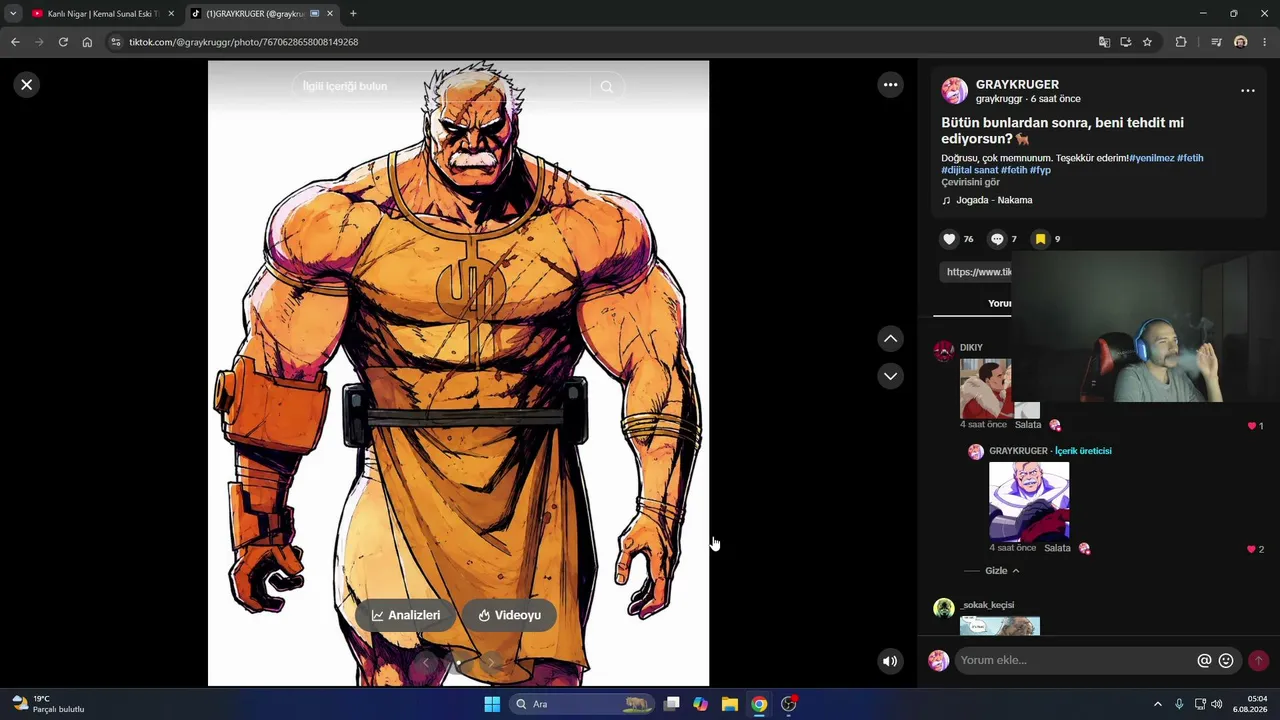
Task: Close the TikTok photo viewer
Action: point(27,85)
